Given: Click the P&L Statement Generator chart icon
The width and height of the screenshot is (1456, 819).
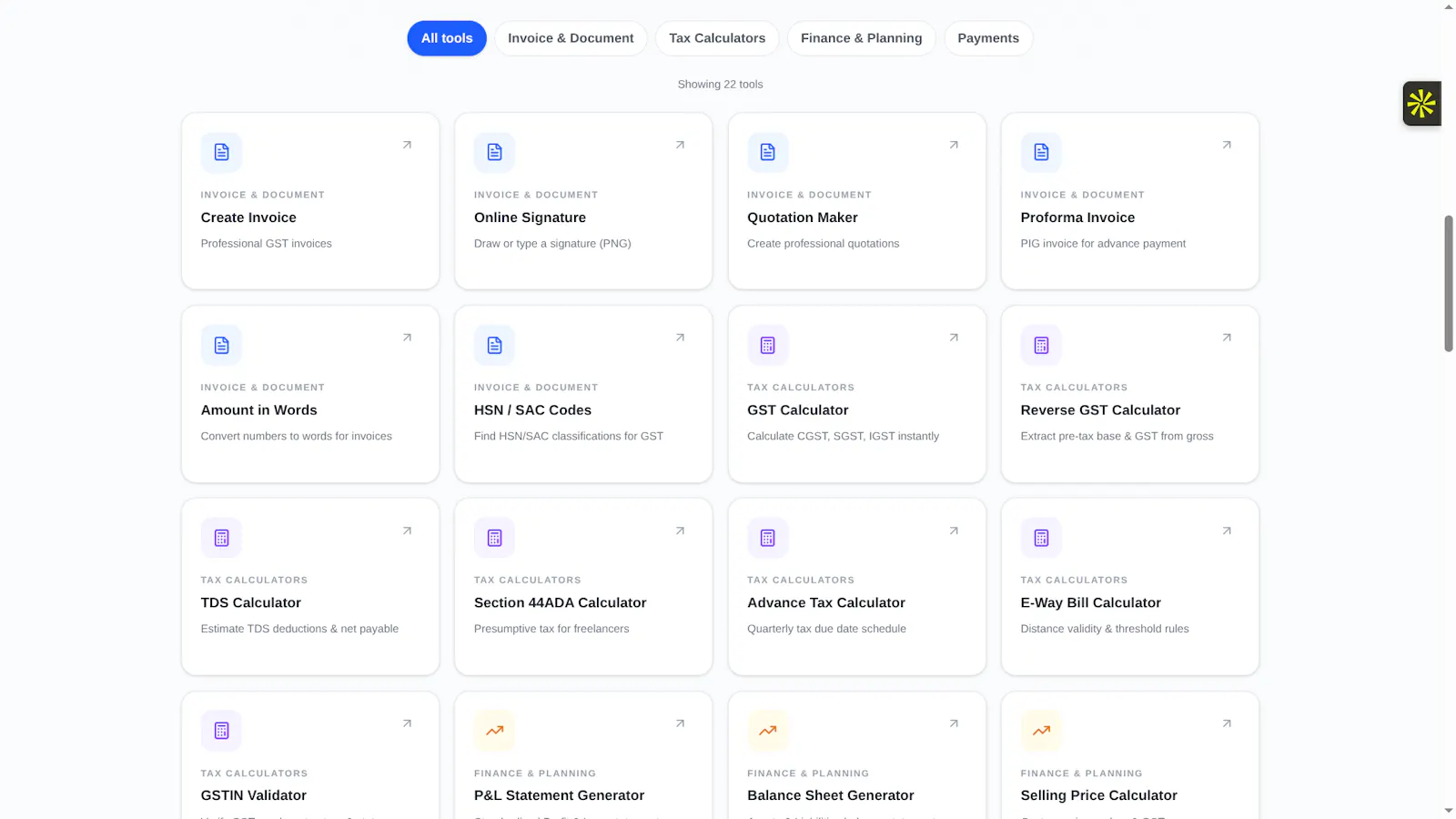Looking at the screenshot, I should 494,731.
